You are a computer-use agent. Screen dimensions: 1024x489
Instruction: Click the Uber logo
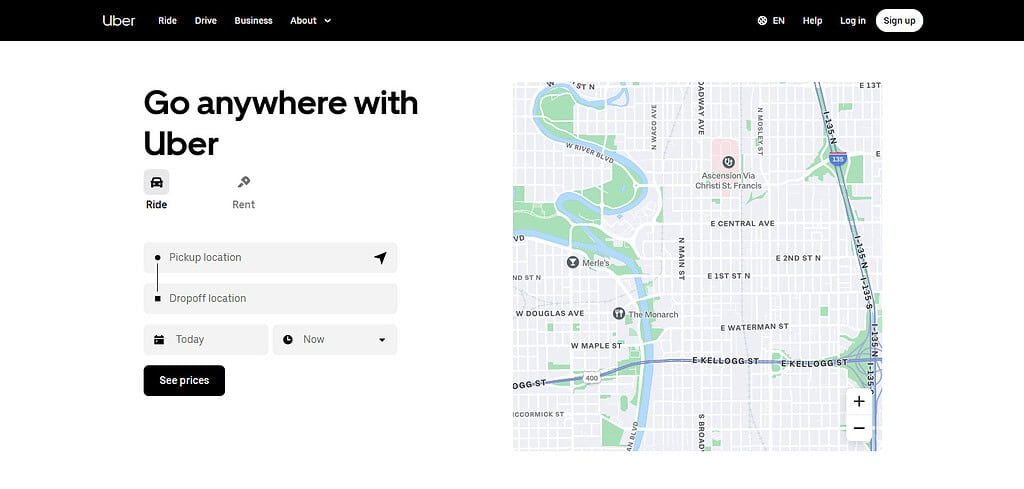point(119,20)
